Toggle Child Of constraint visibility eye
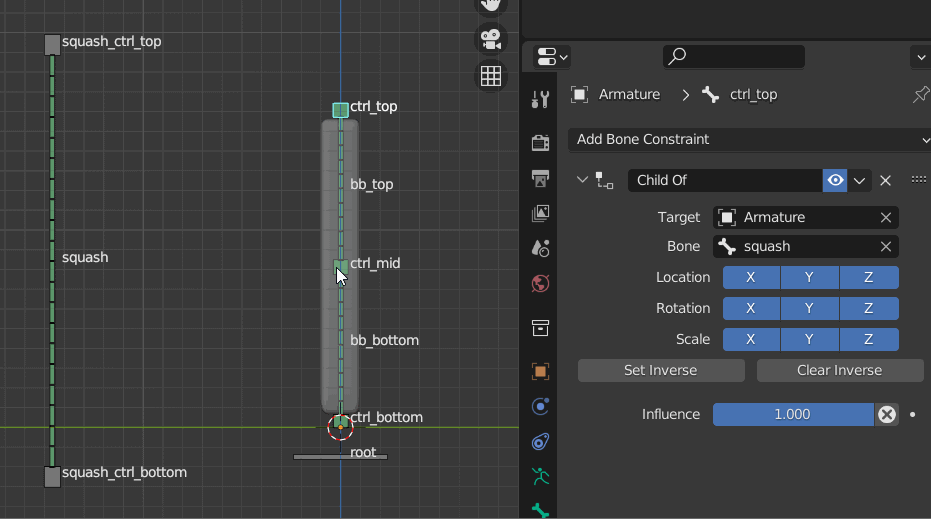The width and height of the screenshot is (931, 519). click(x=835, y=181)
